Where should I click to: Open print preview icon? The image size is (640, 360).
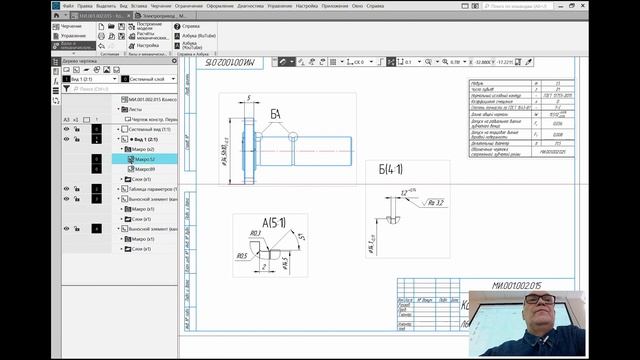[x=111, y=36]
